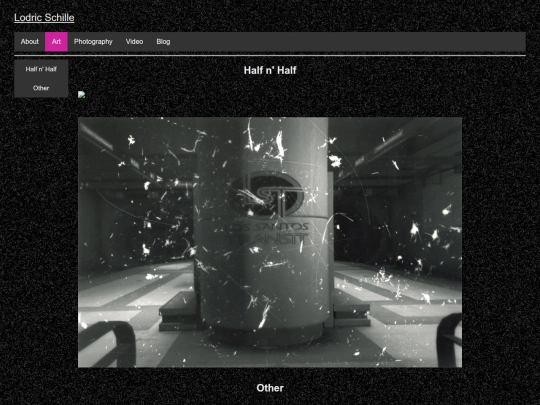
Task: Select the "Other" heading below the photo
Action: [270, 388]
